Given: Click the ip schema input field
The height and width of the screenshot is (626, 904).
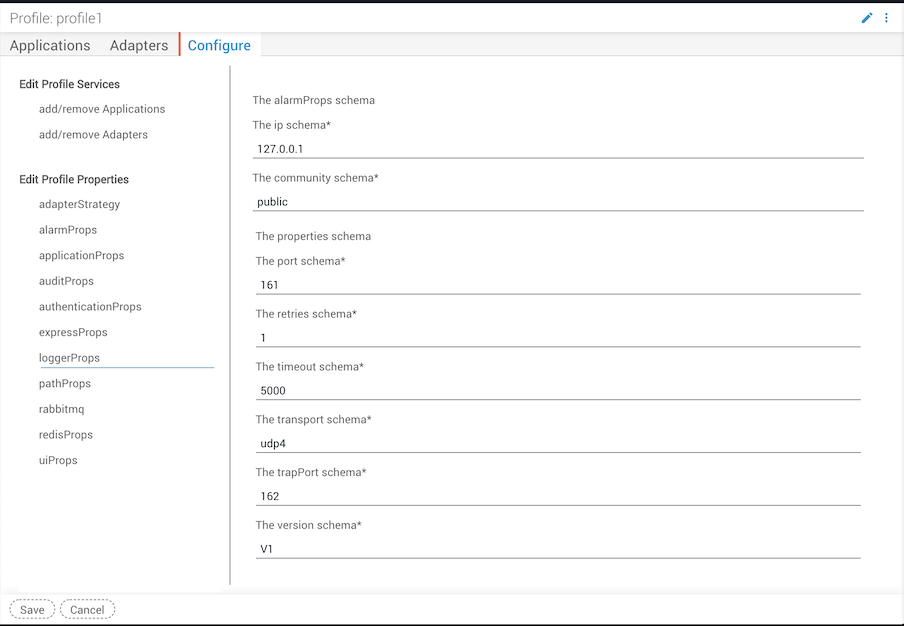Looking at the screenshot, I should pos(558,148).
